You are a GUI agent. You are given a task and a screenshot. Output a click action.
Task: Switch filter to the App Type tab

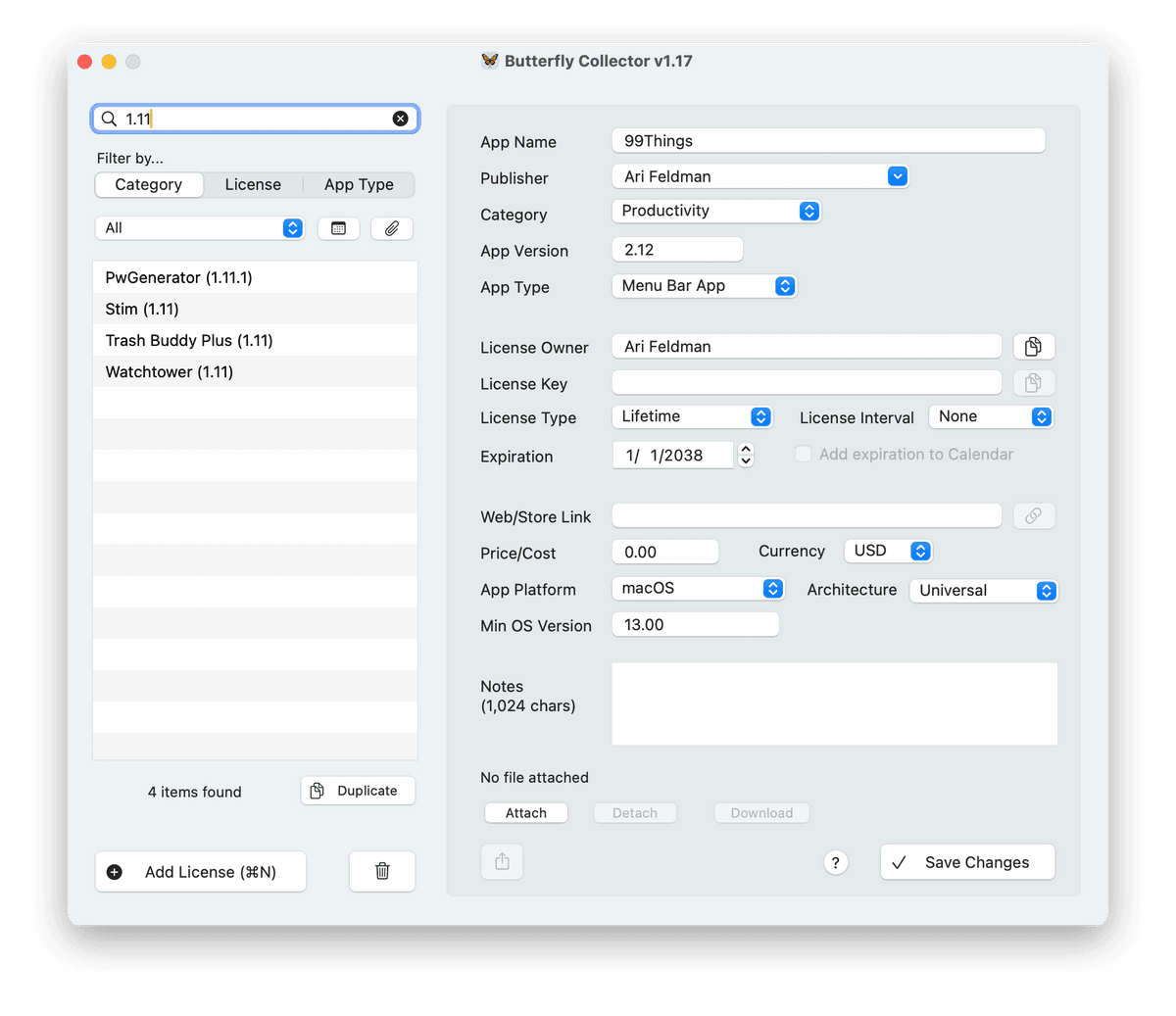(x=359, y=185)
